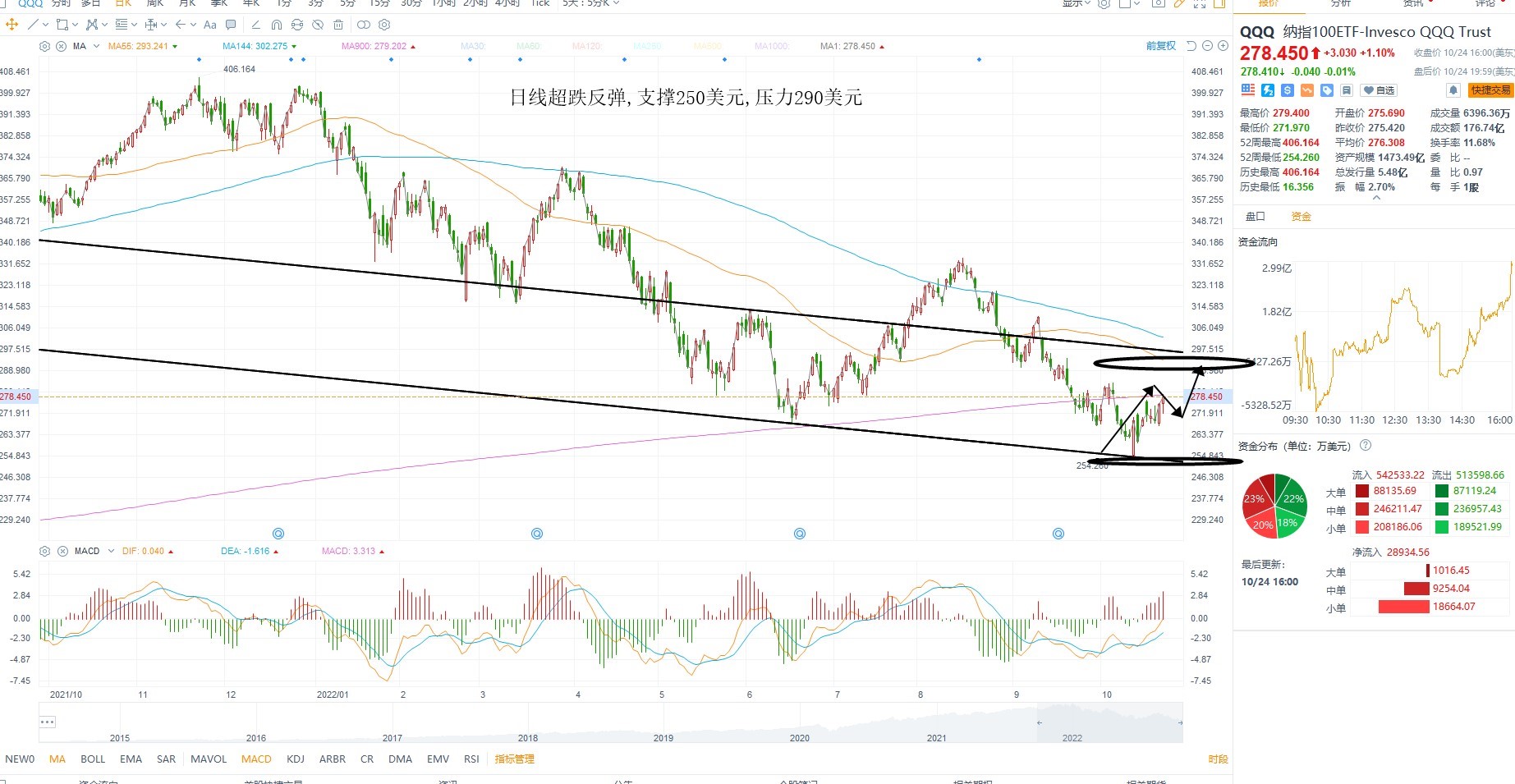
Task: Click the timeline range navigator handle
Action: tap(48, 722)
